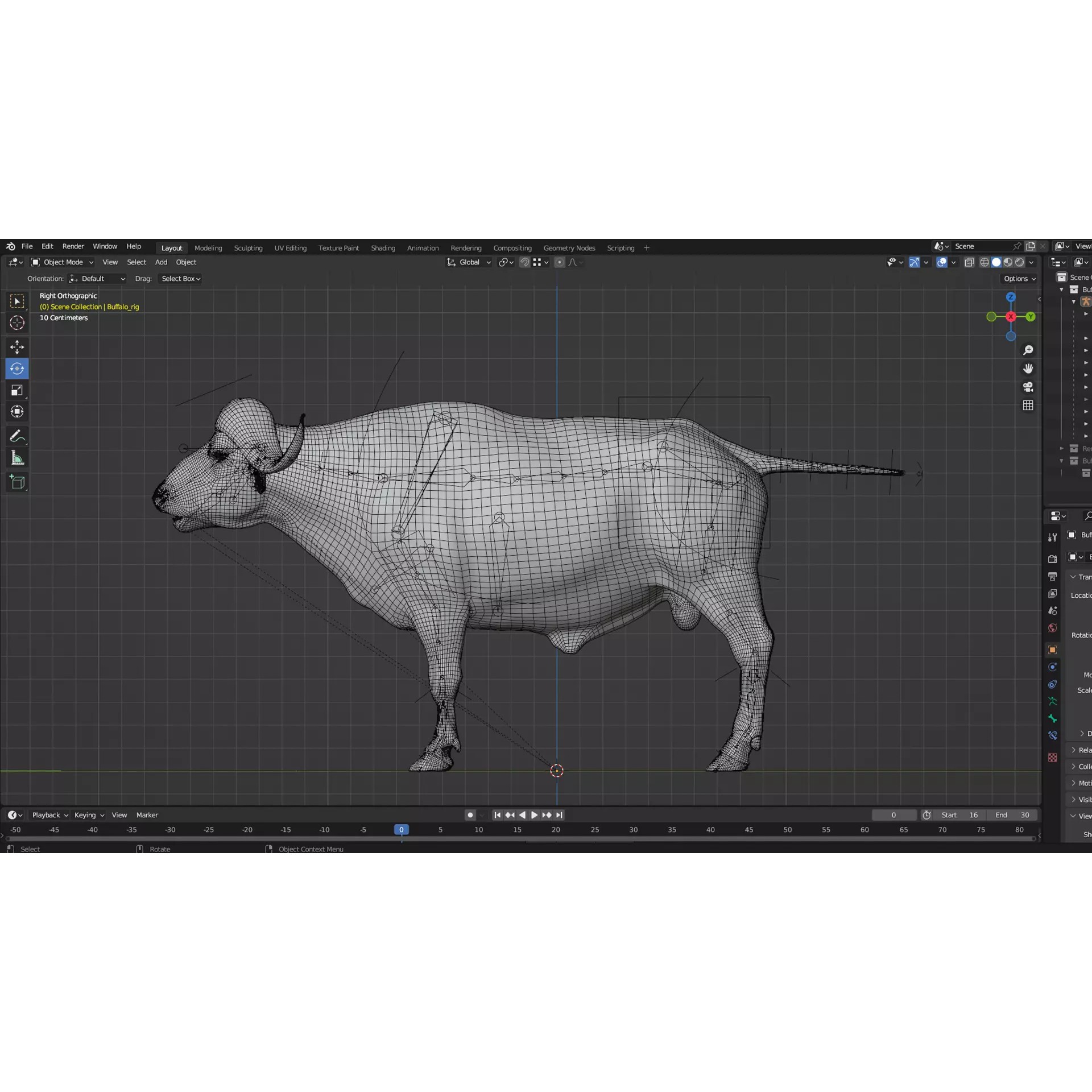Toggle proportional editing in the header
The image size is (1092, 1092).
[560, 262]
